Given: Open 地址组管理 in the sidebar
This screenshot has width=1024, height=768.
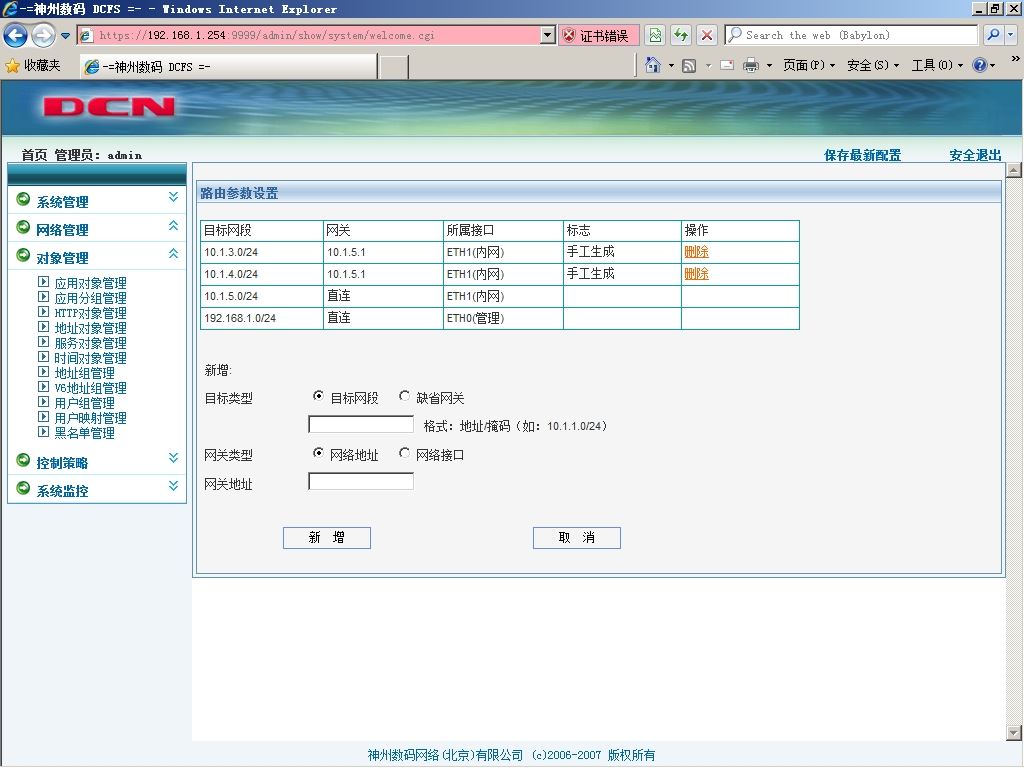Looking at the screenshot, I should [x=84, y=373].
